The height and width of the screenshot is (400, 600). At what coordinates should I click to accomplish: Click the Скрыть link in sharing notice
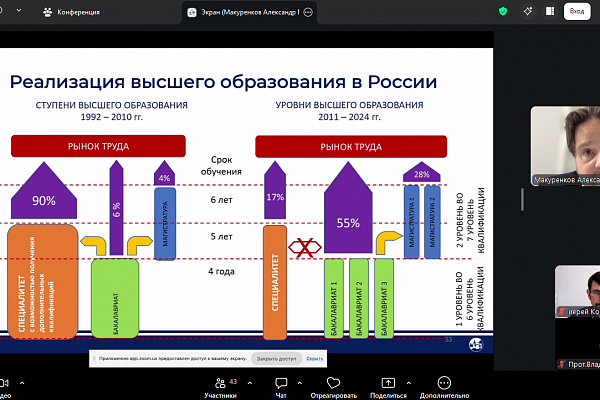point(315,359)
